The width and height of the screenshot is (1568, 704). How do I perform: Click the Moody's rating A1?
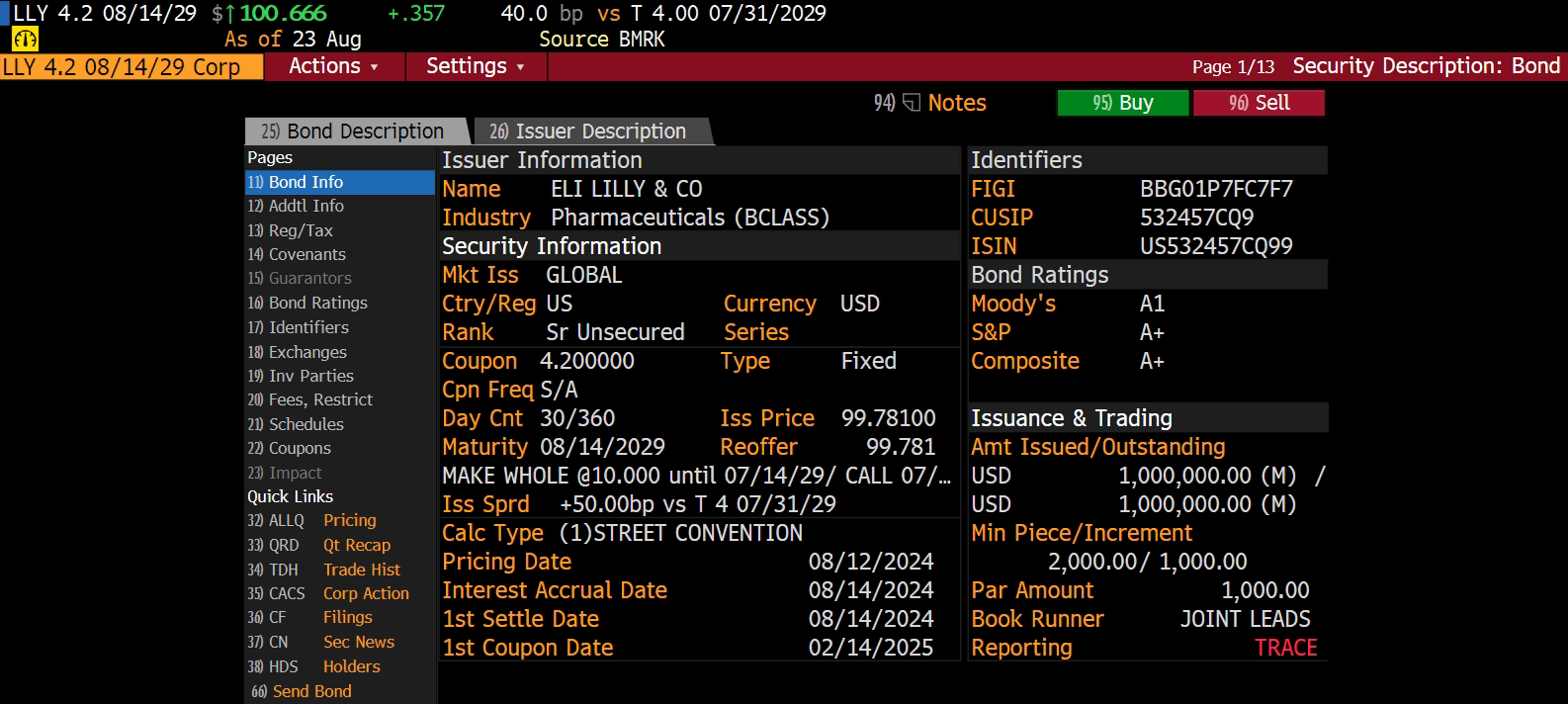1153,304
